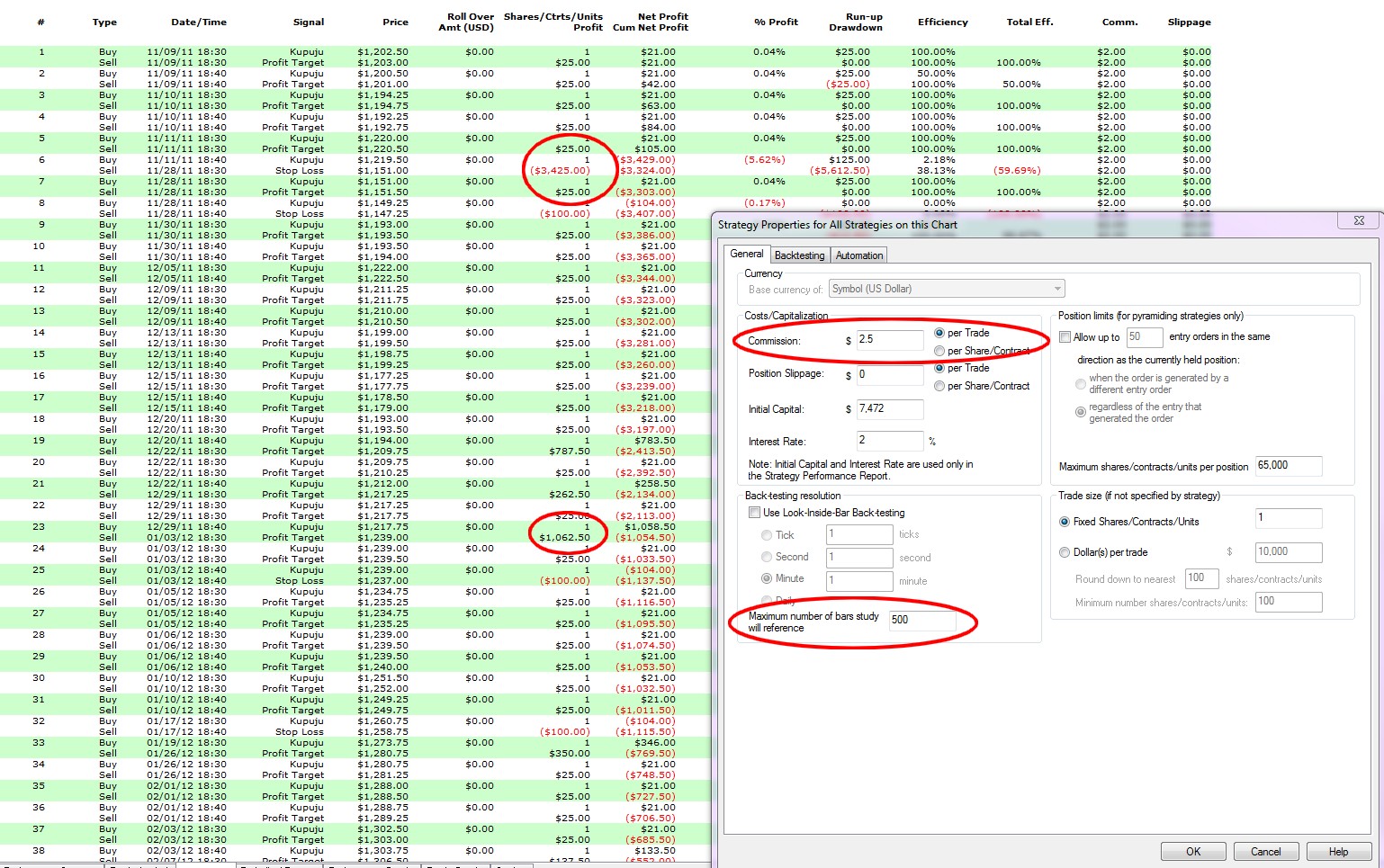Screen dimensions: 1384x868
Task: Click the Cancel button
Action: tap(1264, 852)
